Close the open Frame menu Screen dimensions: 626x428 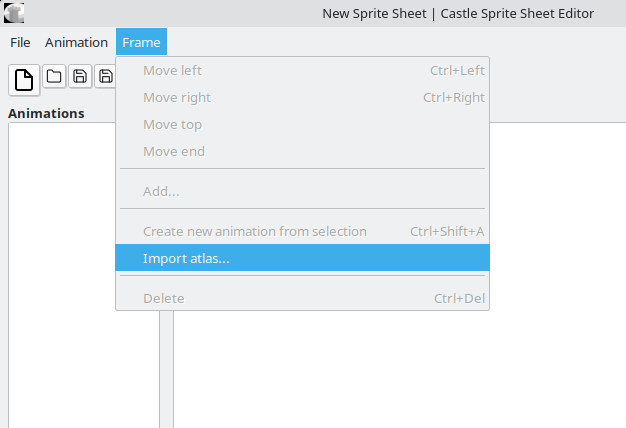(x=141, y=42)
